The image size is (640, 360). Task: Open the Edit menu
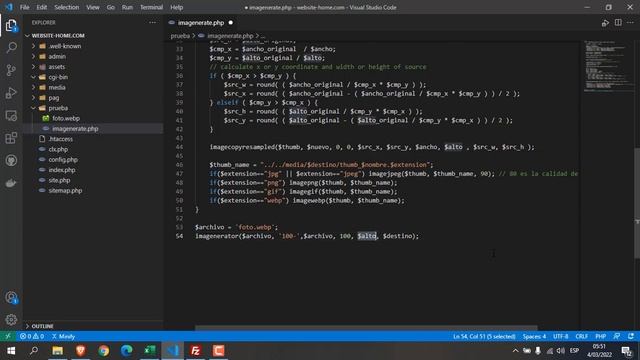click(42, 7)
